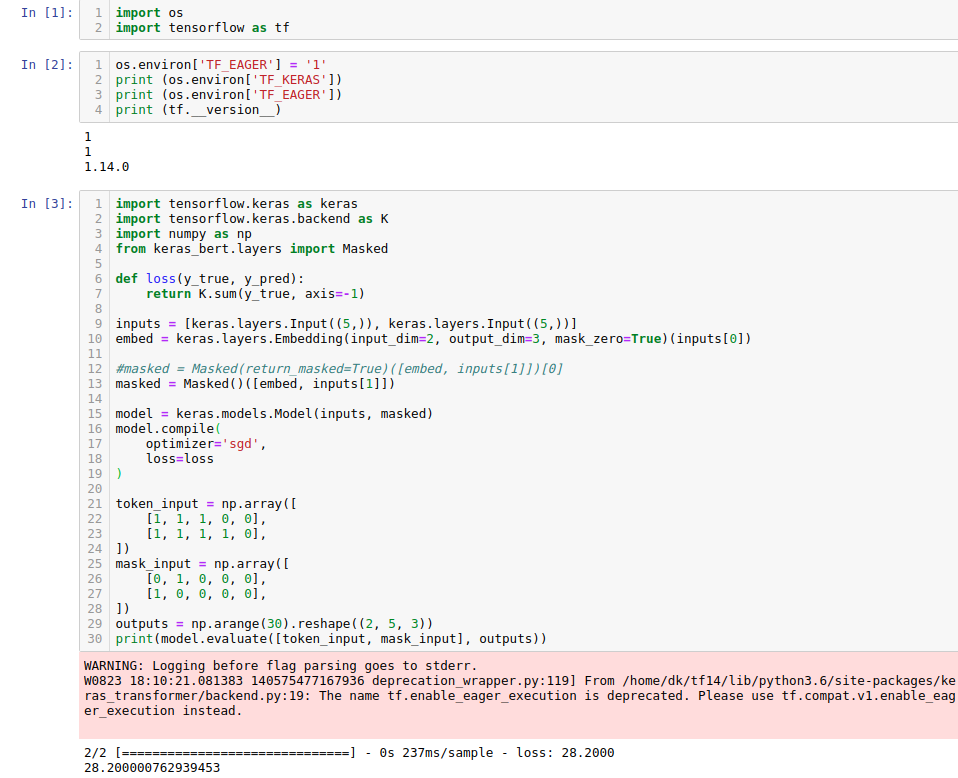
Task: Click the In [3] cell prompt
Action: click(x=46, y=204)
